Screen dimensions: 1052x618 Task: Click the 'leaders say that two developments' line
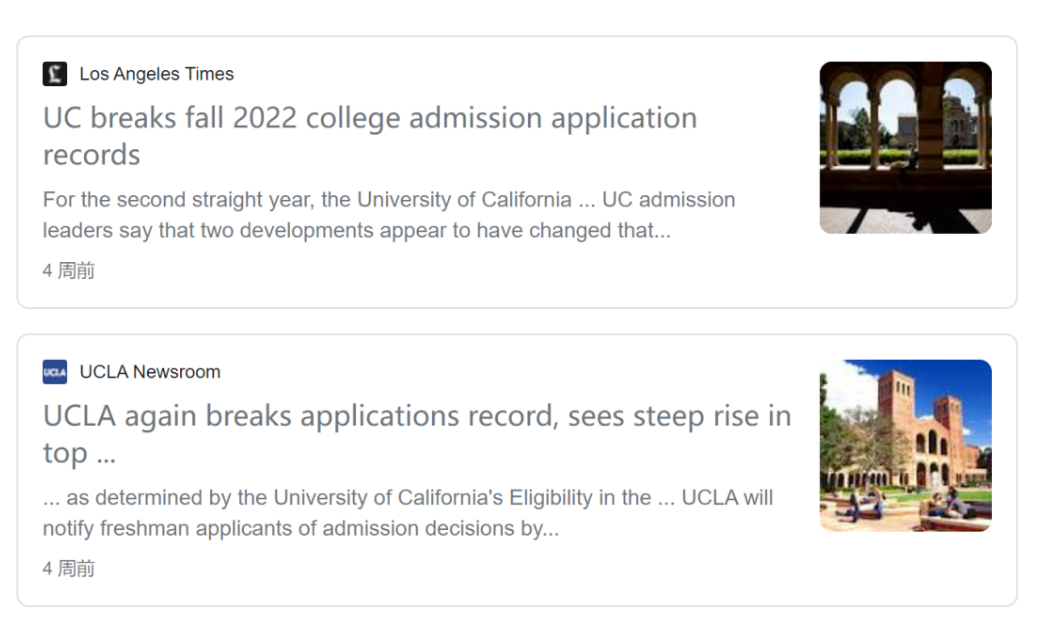[357, 230]
